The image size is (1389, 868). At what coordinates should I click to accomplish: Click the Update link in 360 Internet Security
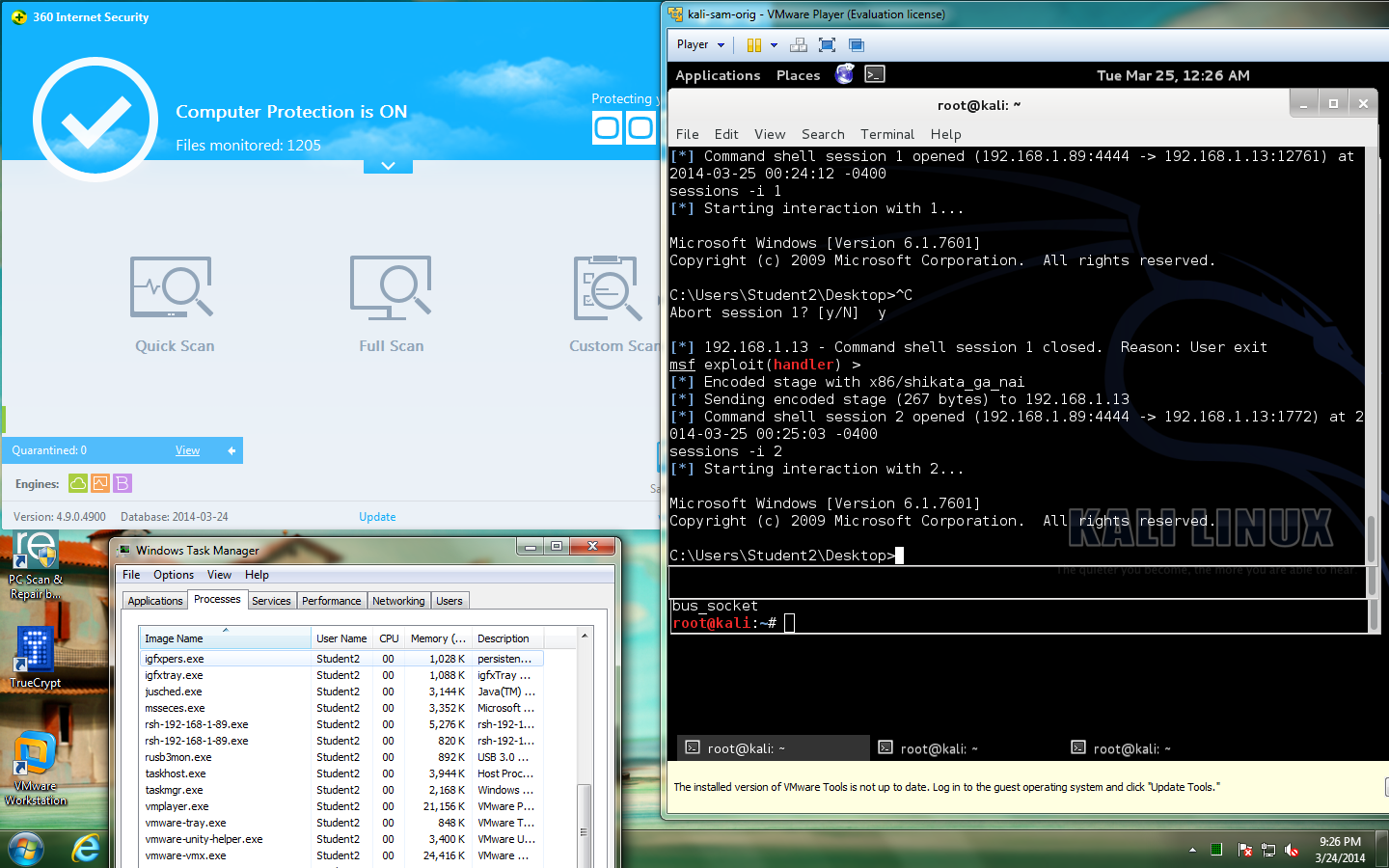377,517
